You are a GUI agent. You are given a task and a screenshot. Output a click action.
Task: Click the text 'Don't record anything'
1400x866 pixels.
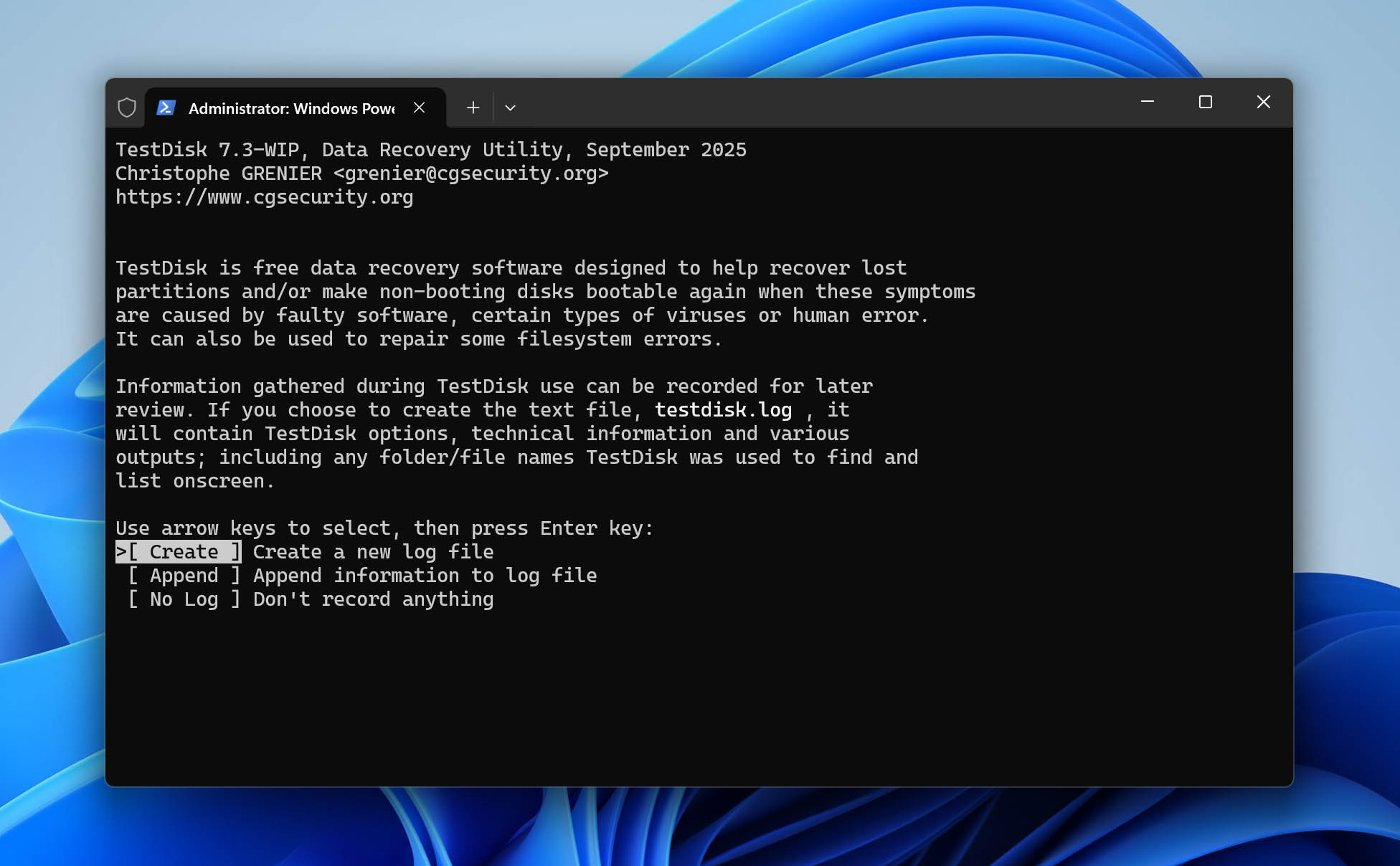(374, 599)
